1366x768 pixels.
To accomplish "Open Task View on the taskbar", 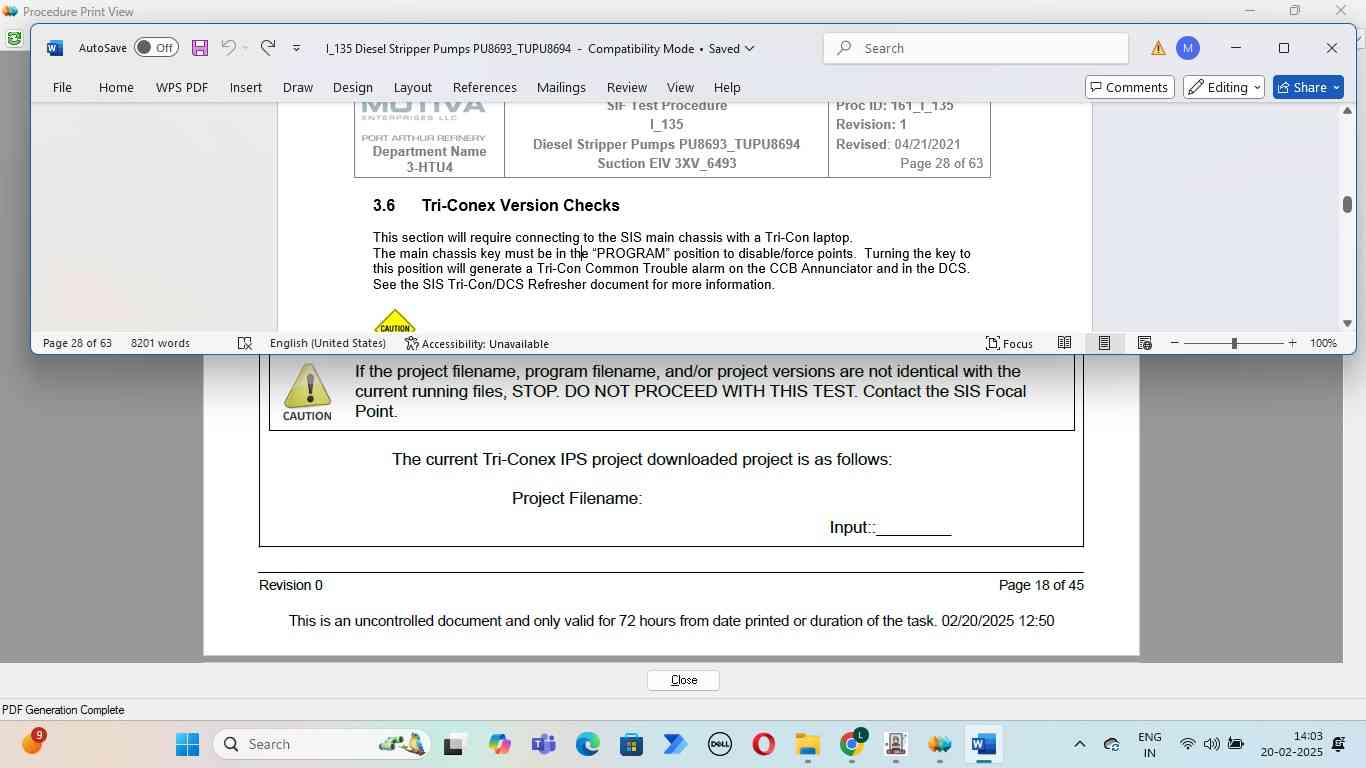I will [454, 744].
